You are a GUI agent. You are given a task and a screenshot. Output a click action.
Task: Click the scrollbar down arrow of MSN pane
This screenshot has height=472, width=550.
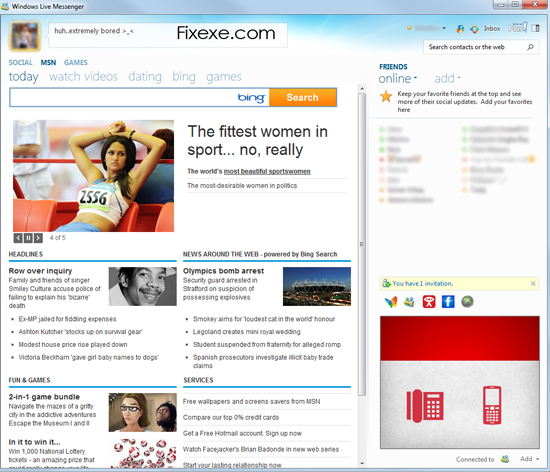point(362,464)
